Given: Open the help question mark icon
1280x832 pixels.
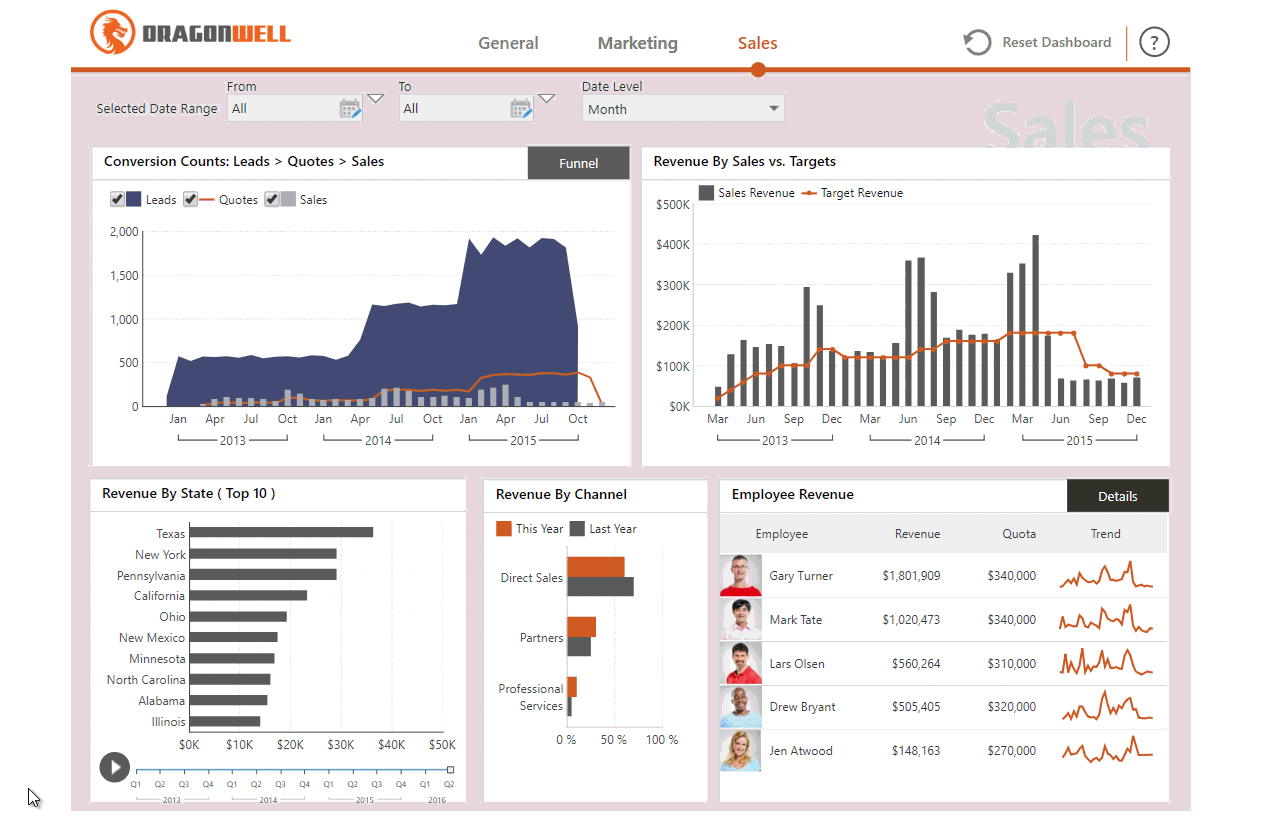Looking at the screenshot, I should click(1154, 42).
